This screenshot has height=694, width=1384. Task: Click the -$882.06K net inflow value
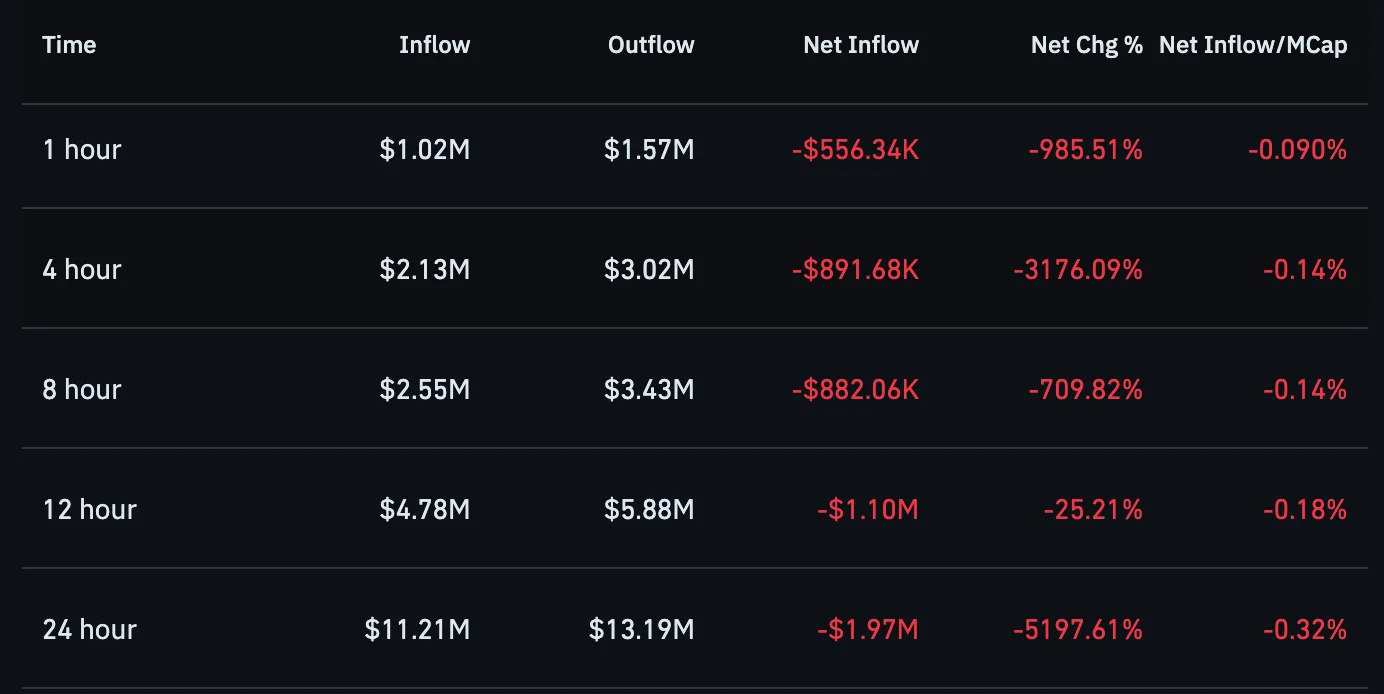pos(855,390)
